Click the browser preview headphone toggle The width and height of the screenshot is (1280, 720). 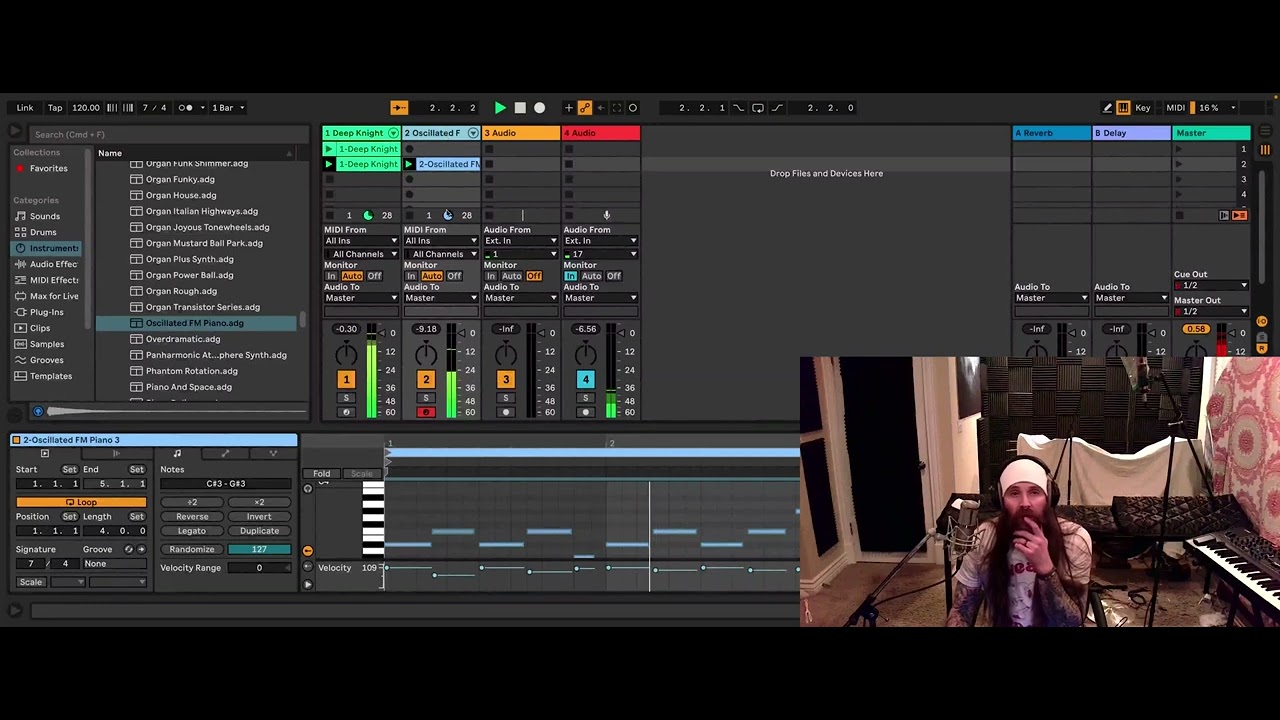coord(38,411)
